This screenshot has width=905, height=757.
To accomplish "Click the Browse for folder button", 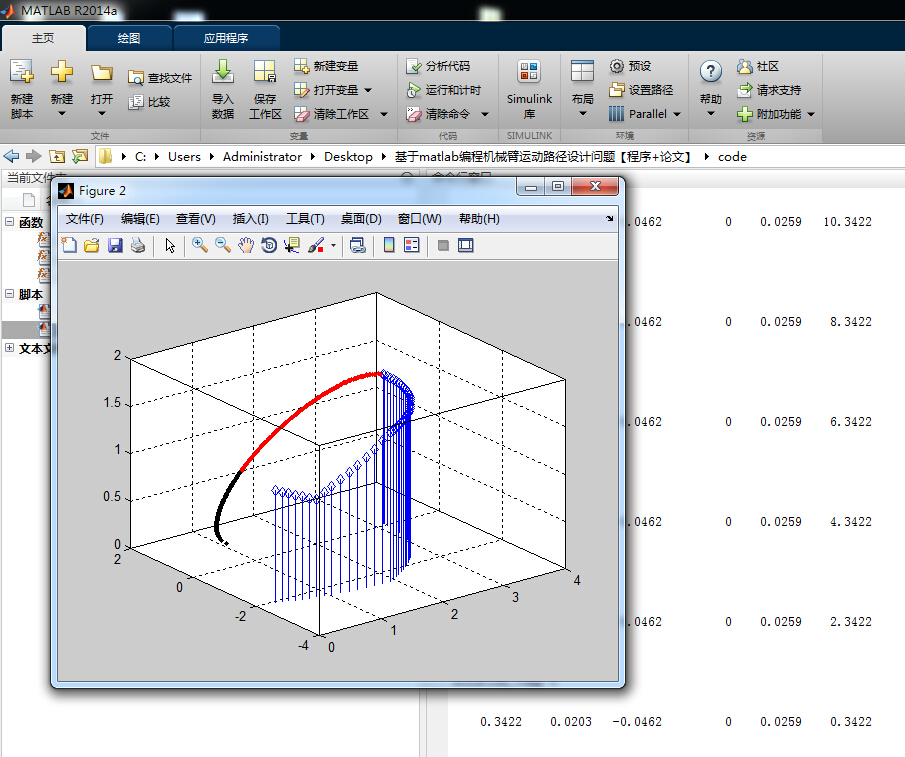I will click(80, 156).
